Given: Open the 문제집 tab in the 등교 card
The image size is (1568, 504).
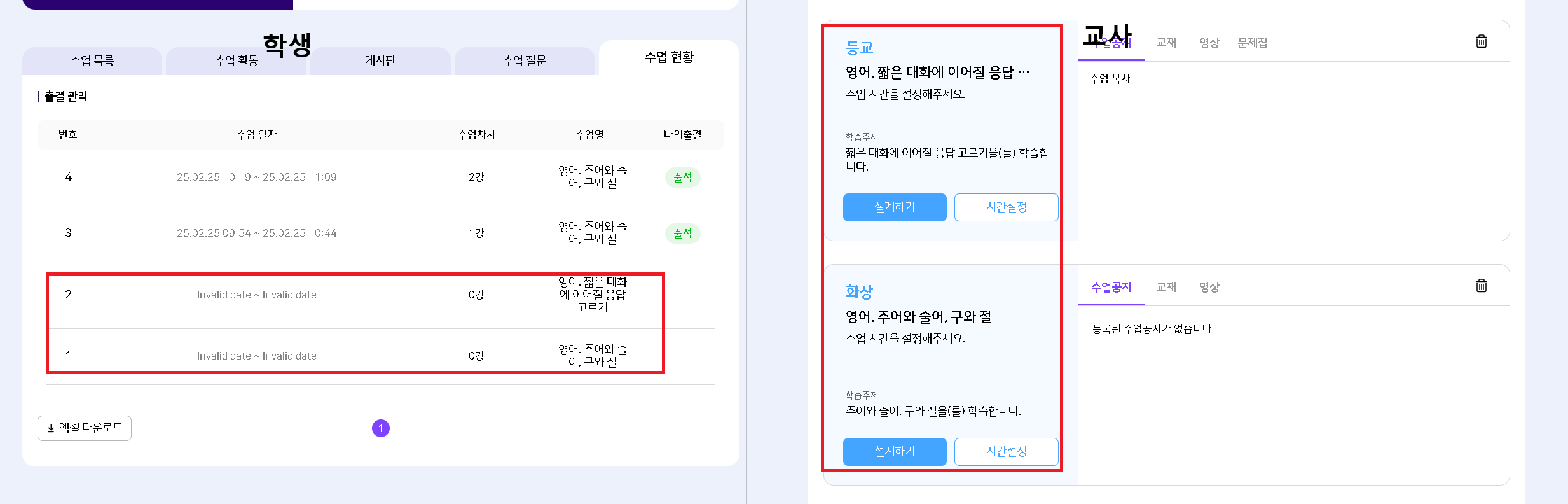Looking at the screenshot, I should point(1252,43).
